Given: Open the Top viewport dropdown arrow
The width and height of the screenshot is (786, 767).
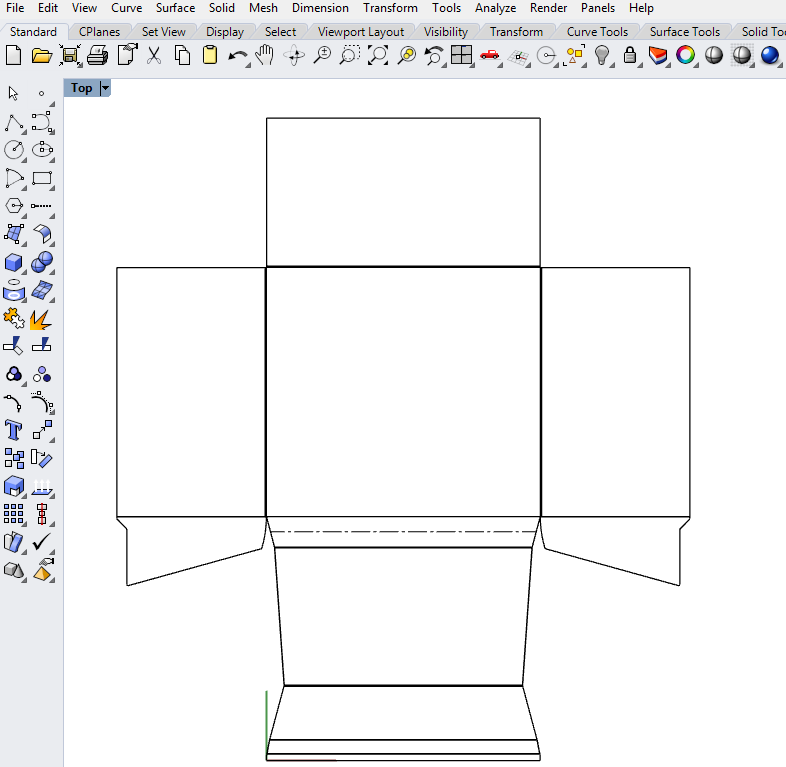Looking at the screenshot, I should (x=105, y=88).
